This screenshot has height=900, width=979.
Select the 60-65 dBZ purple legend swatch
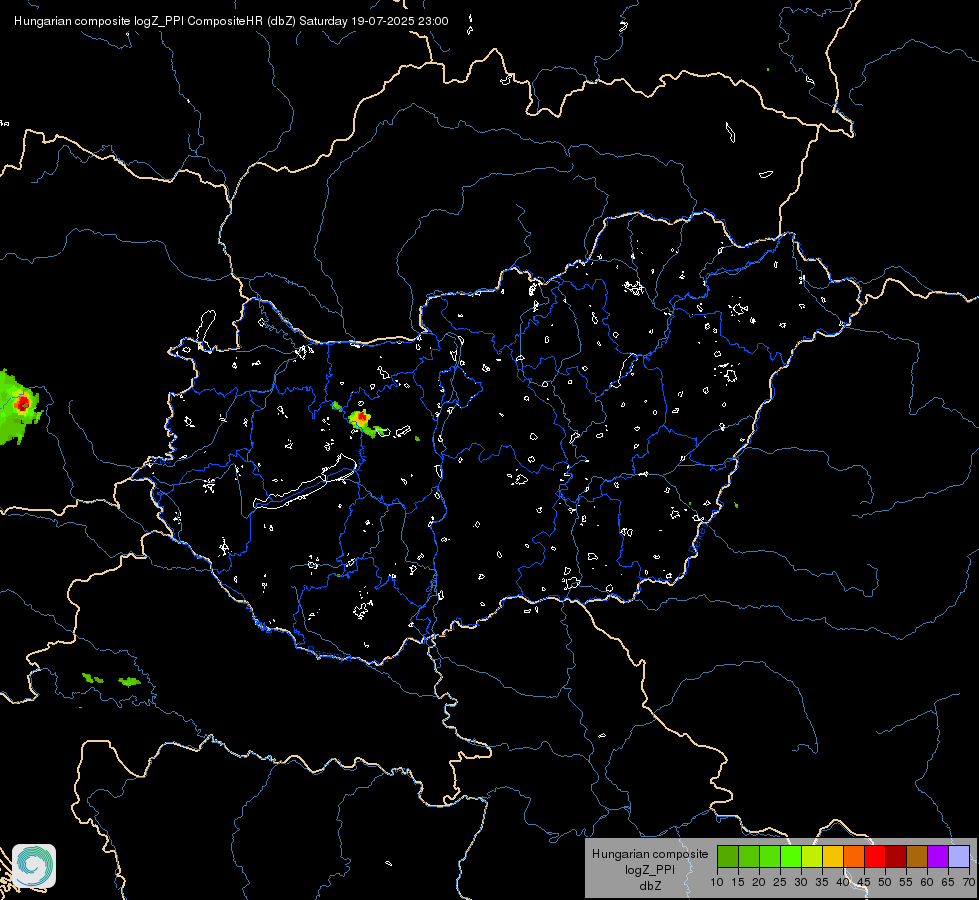[x=938, y=856]
